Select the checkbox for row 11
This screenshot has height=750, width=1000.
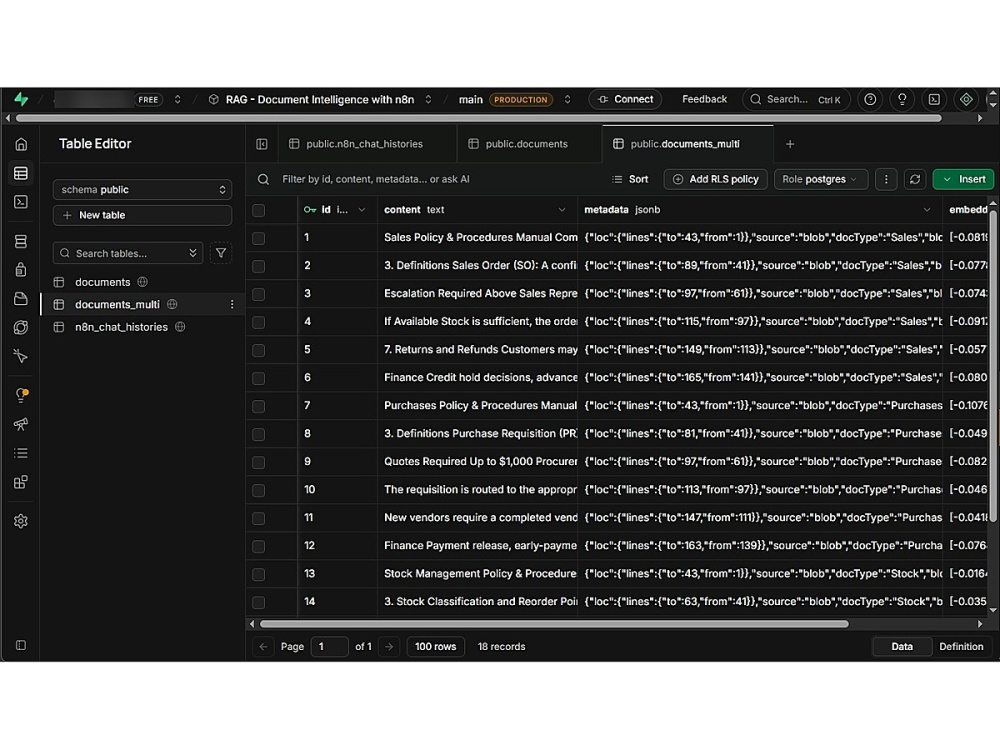pos(258,518)
